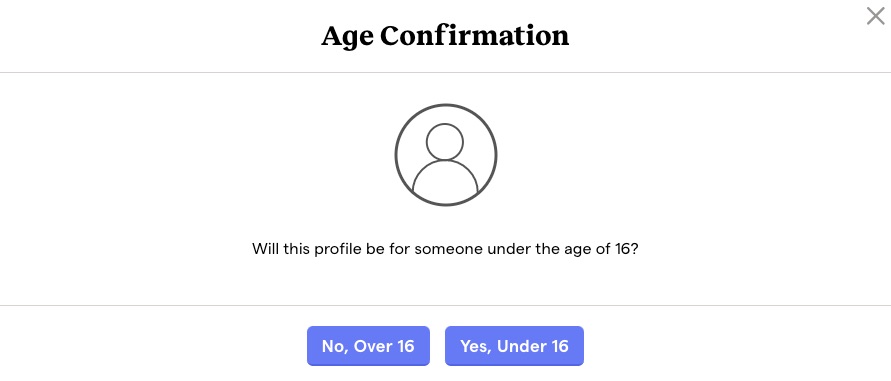This screenshot has width=891, height=381.
Task: Click the Age Confirmation heading
Action: tap(445, 36)
